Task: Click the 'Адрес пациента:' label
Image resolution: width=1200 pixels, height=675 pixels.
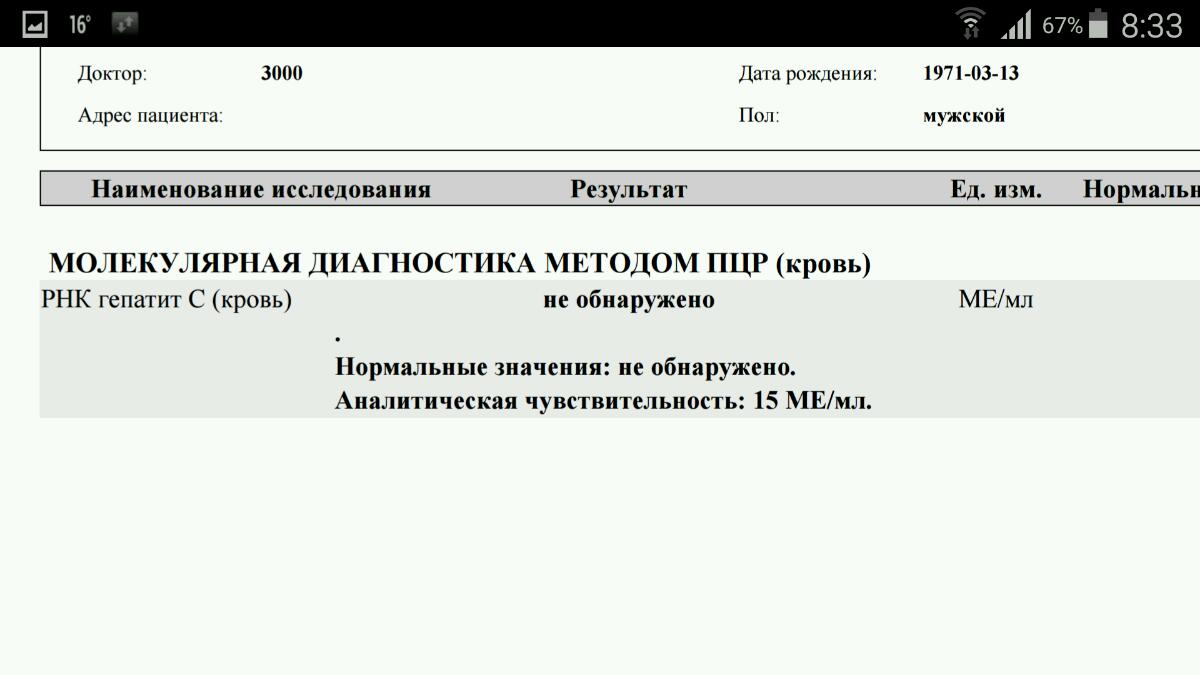Action: [x=150, y=116]
